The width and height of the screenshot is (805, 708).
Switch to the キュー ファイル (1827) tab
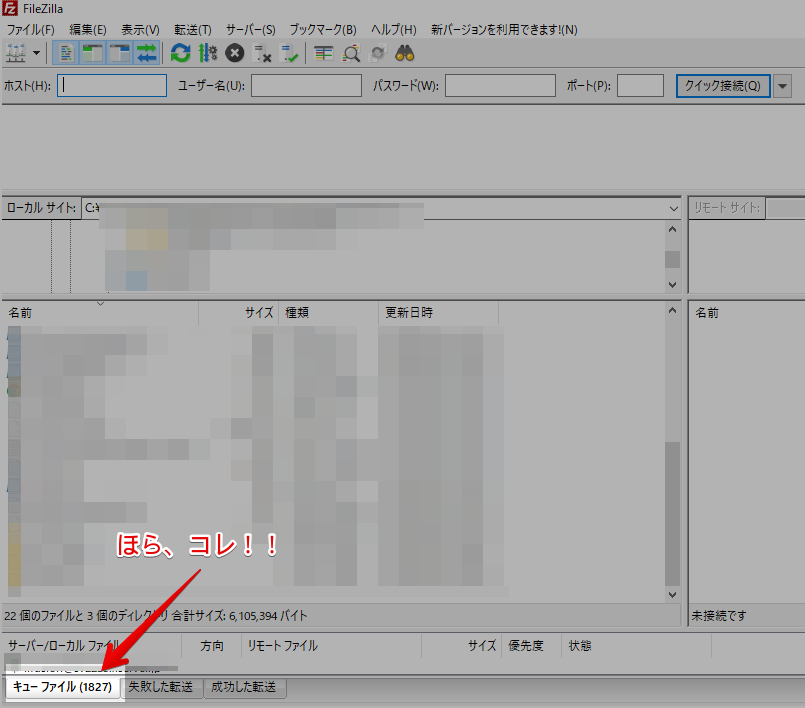click(x=63, y=687)
